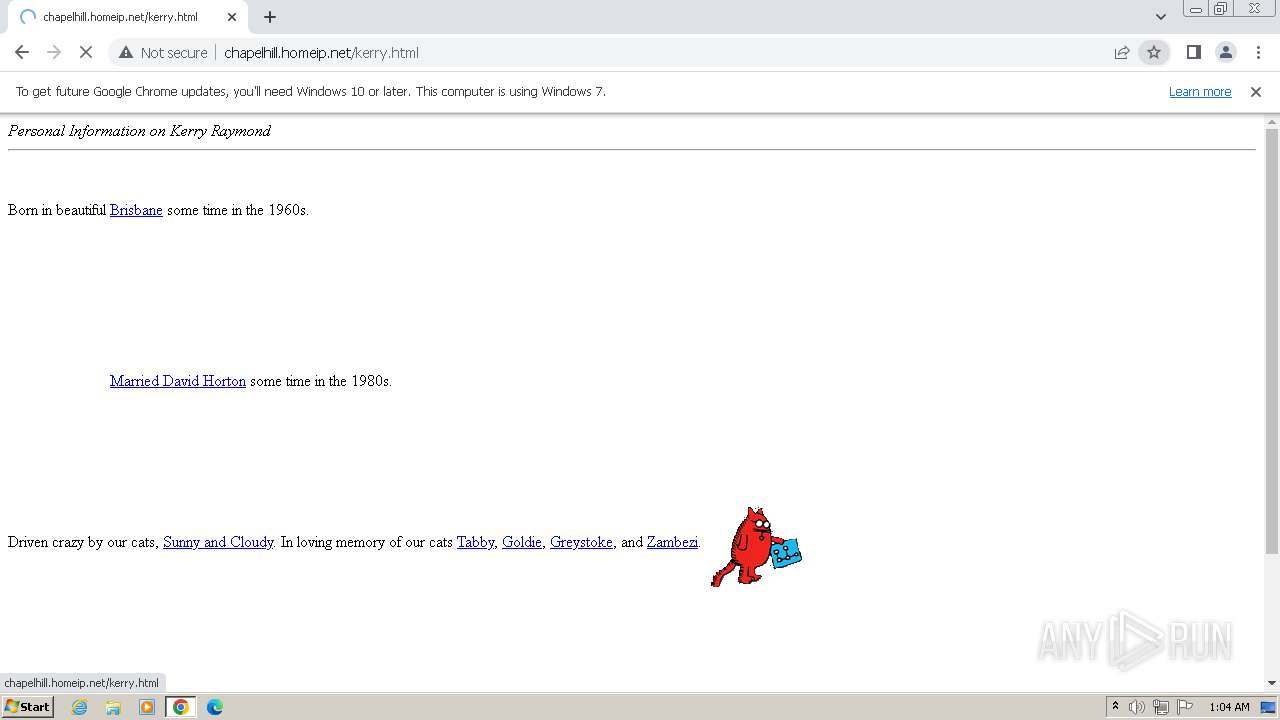
Task: Open a new tab
Action: pos(270,17)
